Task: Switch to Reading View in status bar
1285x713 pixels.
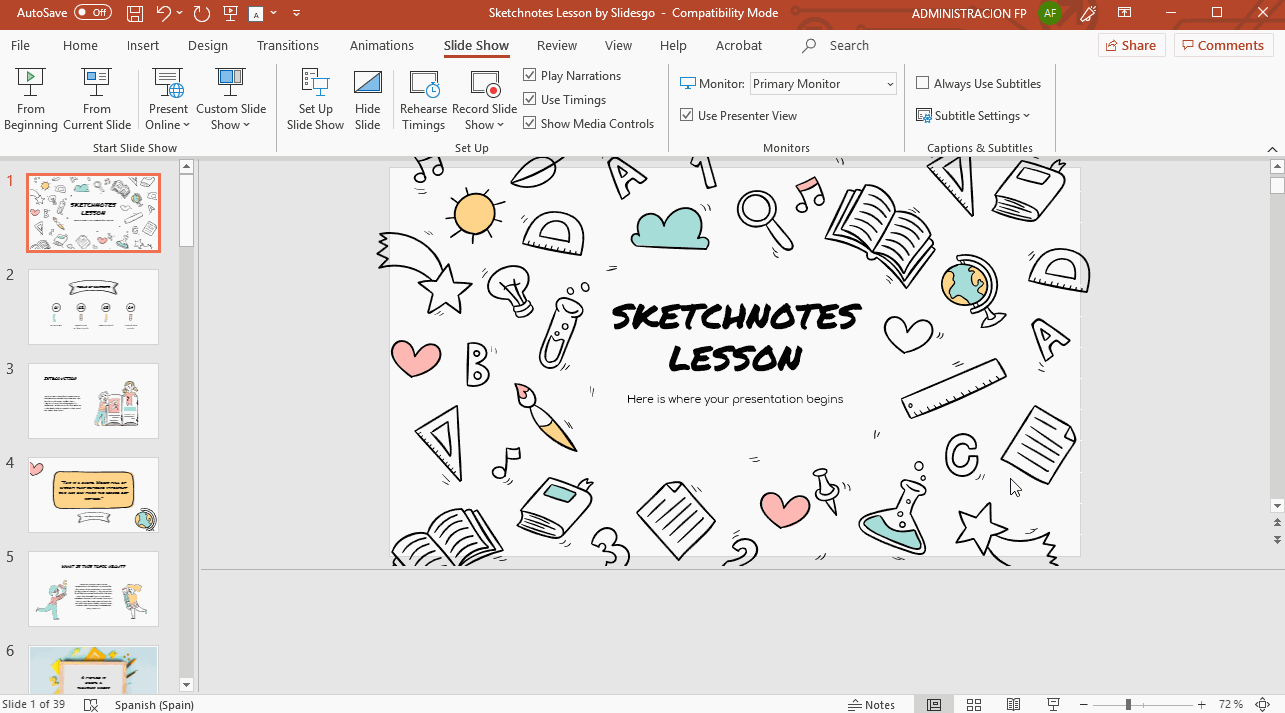Action: coord(1013,705)
